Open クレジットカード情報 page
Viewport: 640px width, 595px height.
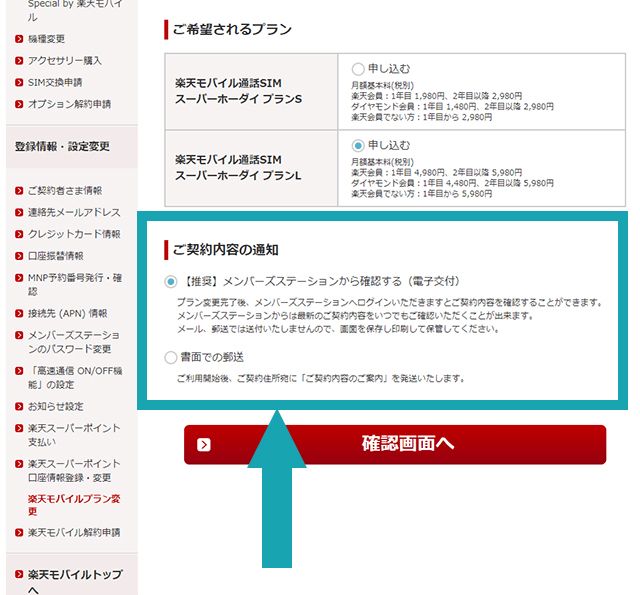[74, 234]
